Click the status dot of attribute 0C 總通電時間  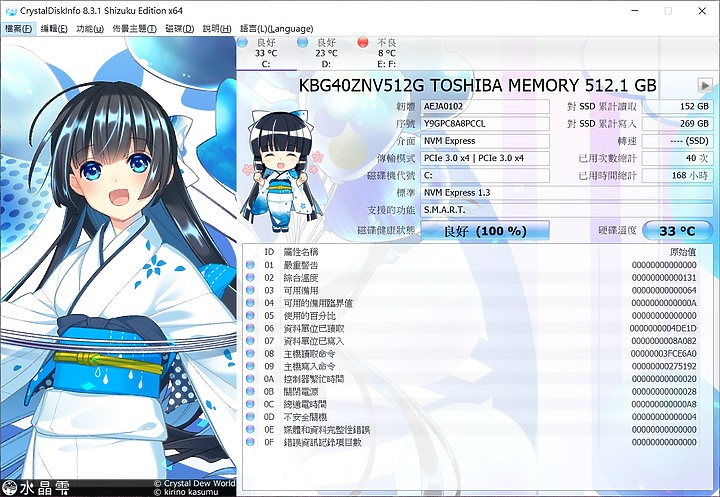[250, 404]
